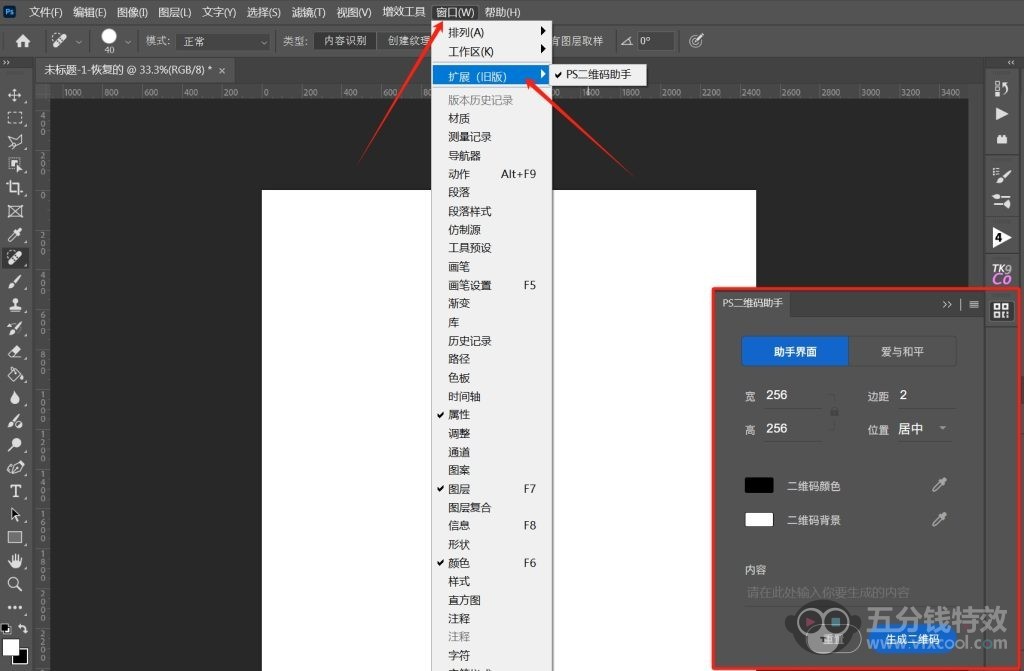Select the History Brush tool
Image resolution: width=1024 pixels, height=671 pixels.
coord(14,328)
